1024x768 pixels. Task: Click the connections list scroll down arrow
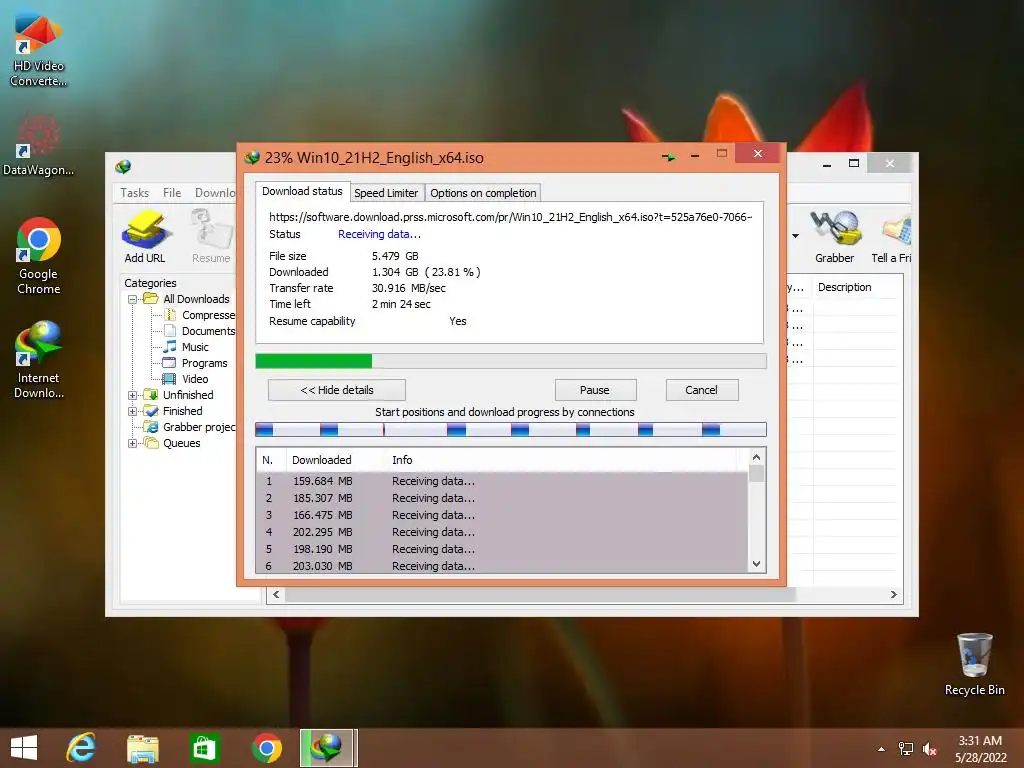[x=756, y=564]
